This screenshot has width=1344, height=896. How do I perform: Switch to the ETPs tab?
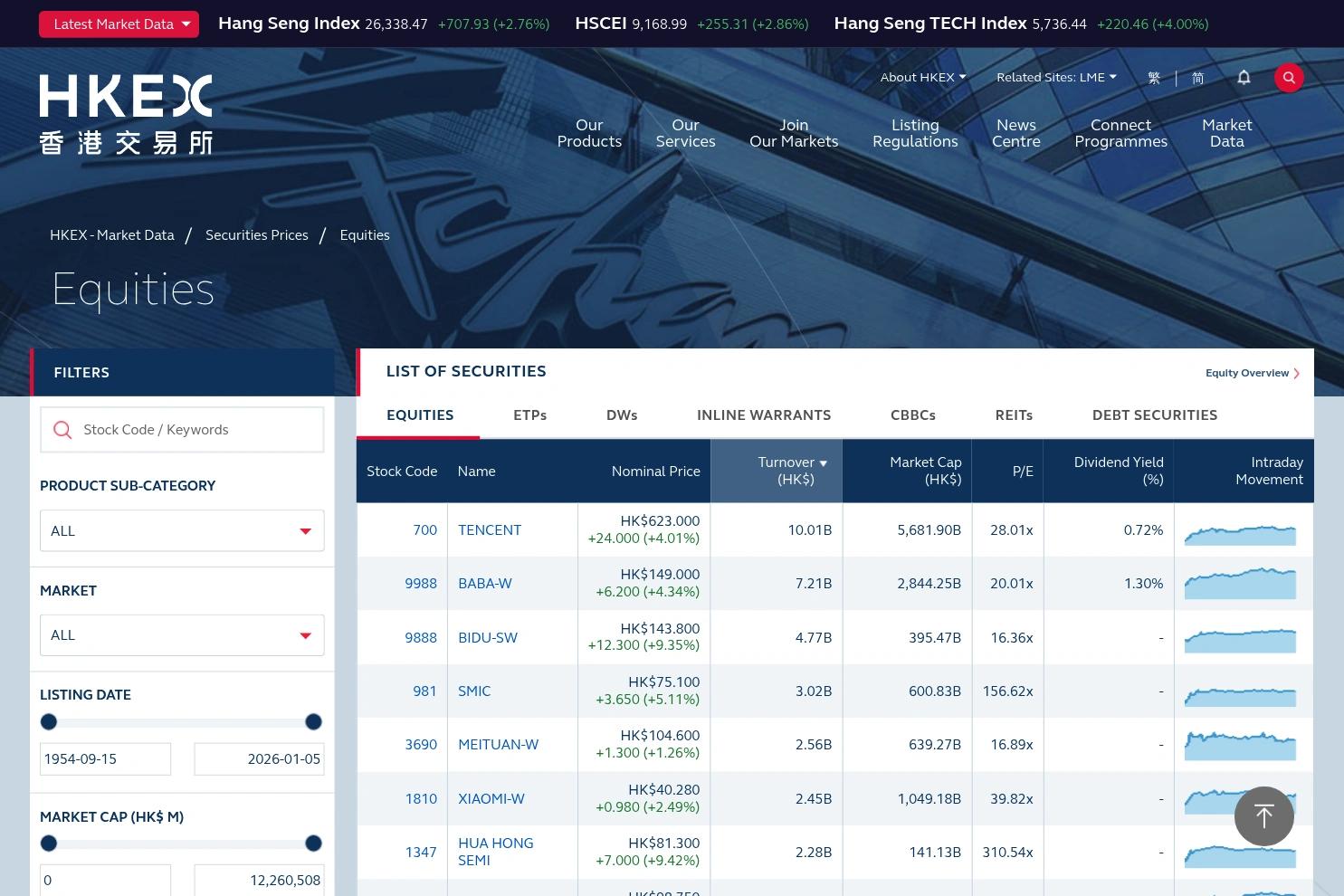pos(529,415)
